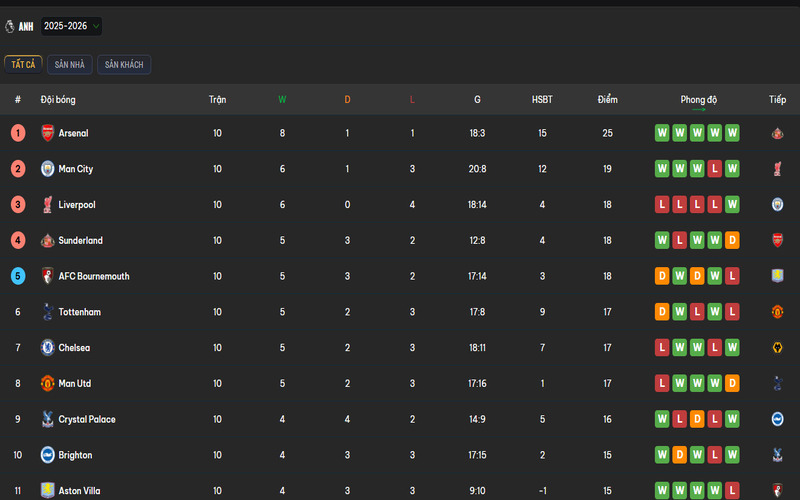Click Liverpool's first L form badge
Screen dimensions: 800x500
click(x=662, y=205)
